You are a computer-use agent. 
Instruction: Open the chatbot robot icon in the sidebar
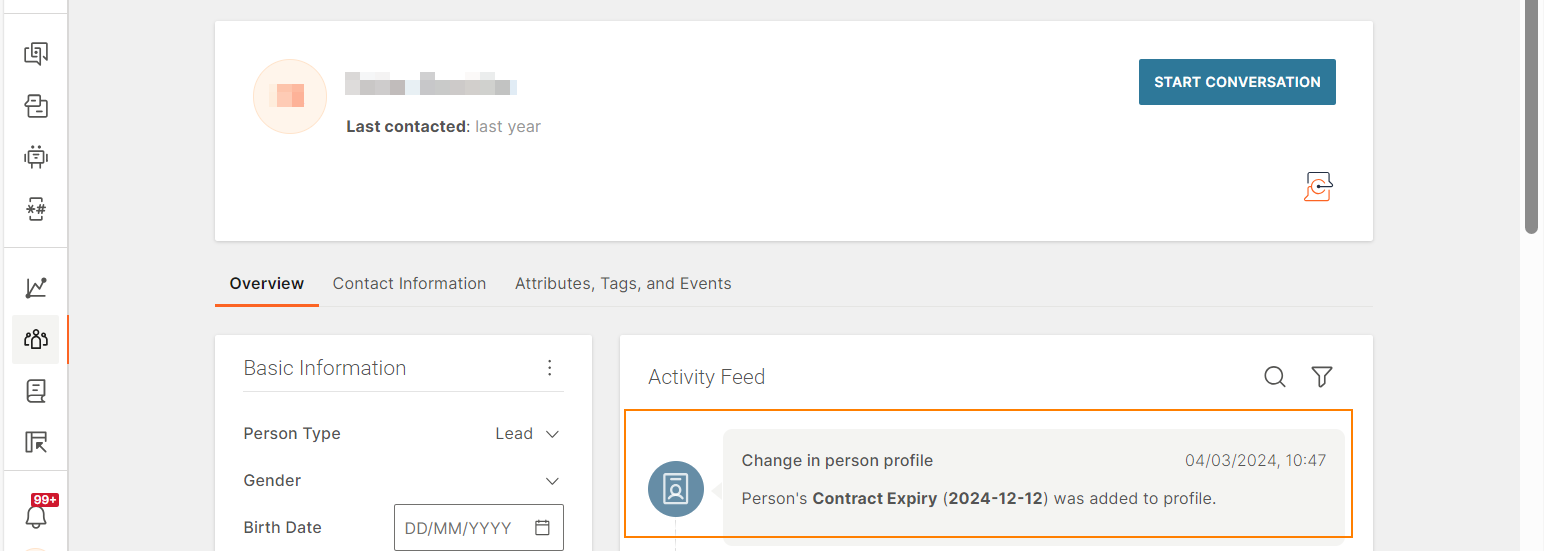point(36,157)
